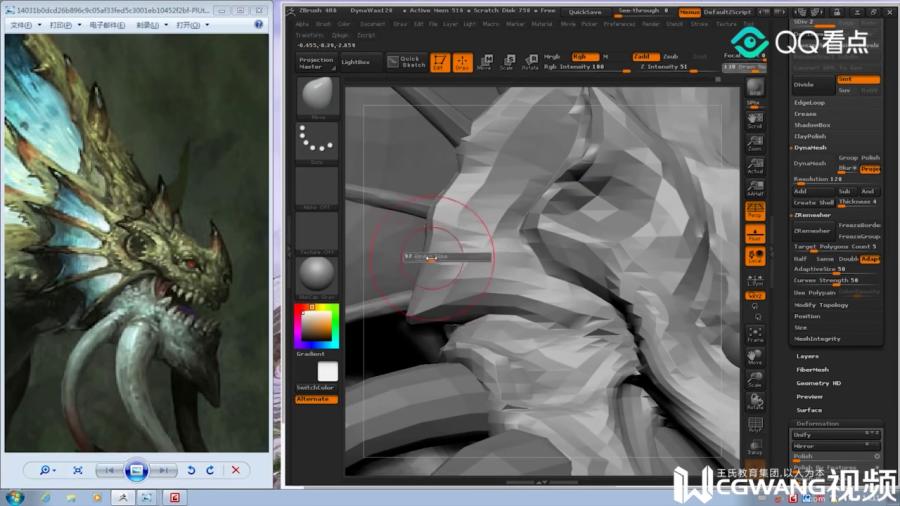
Task: Toggle the Floor grid button
Action: [755, 233]
